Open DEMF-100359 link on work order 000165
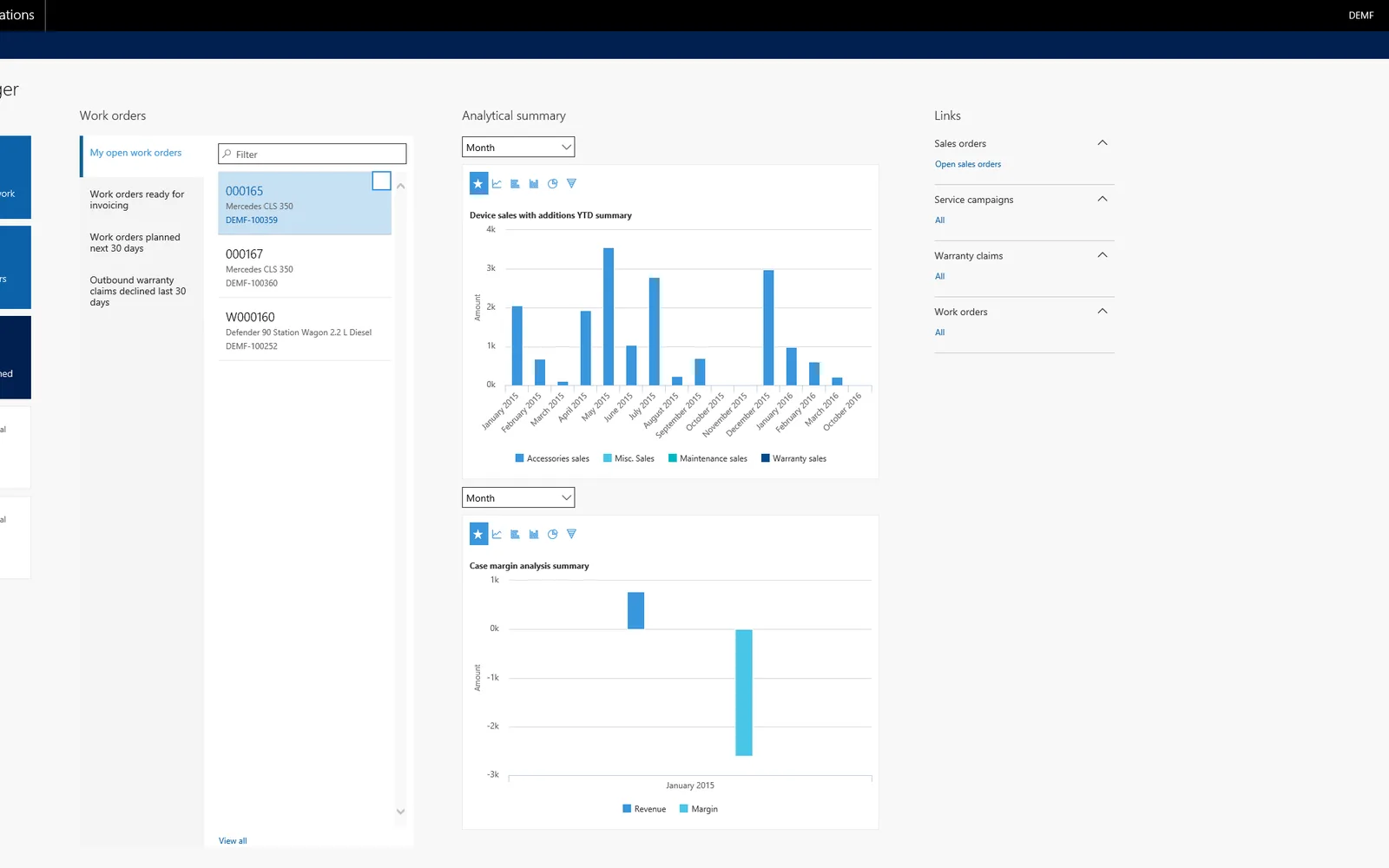 pyautogui.click(x=252, y=220)
